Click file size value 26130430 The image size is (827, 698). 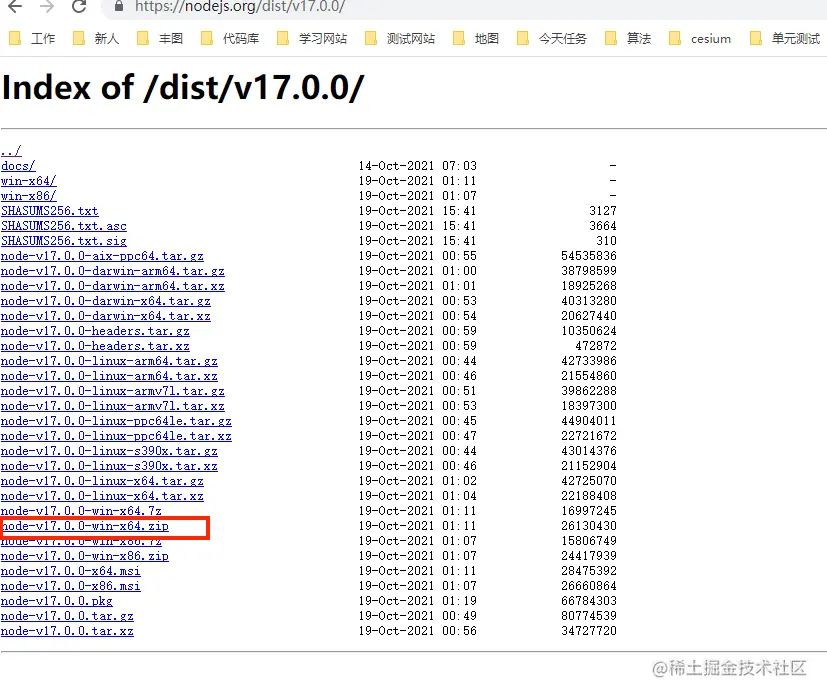click(x=589, y=526)
